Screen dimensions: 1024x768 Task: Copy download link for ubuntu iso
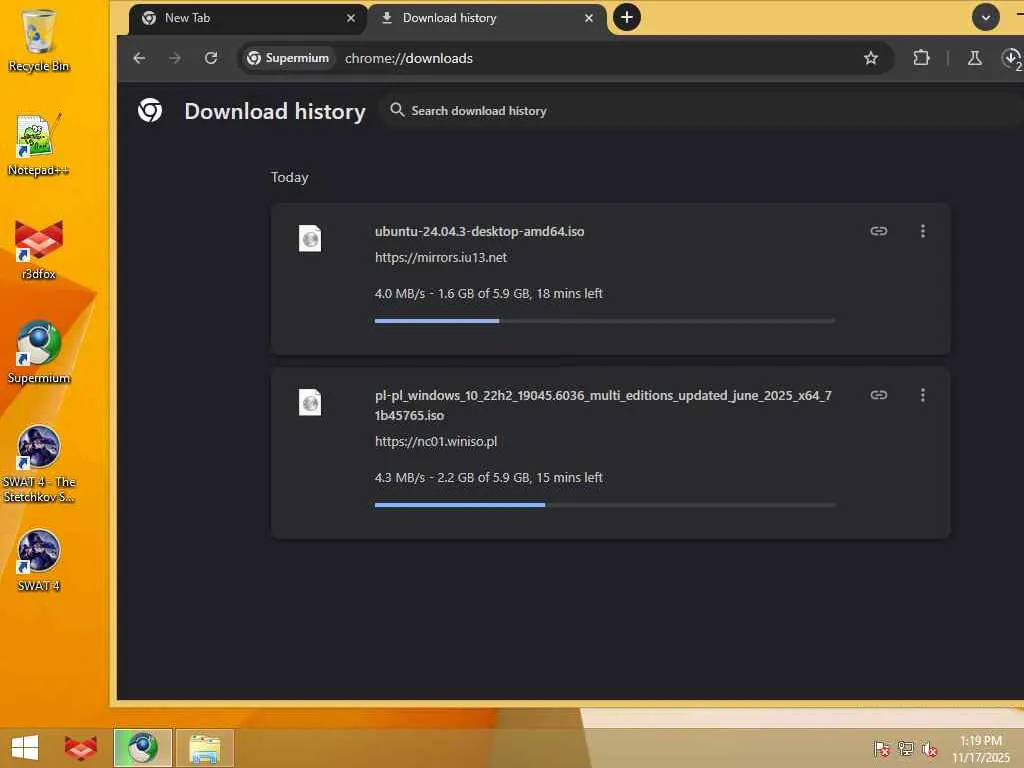point(878,231)
